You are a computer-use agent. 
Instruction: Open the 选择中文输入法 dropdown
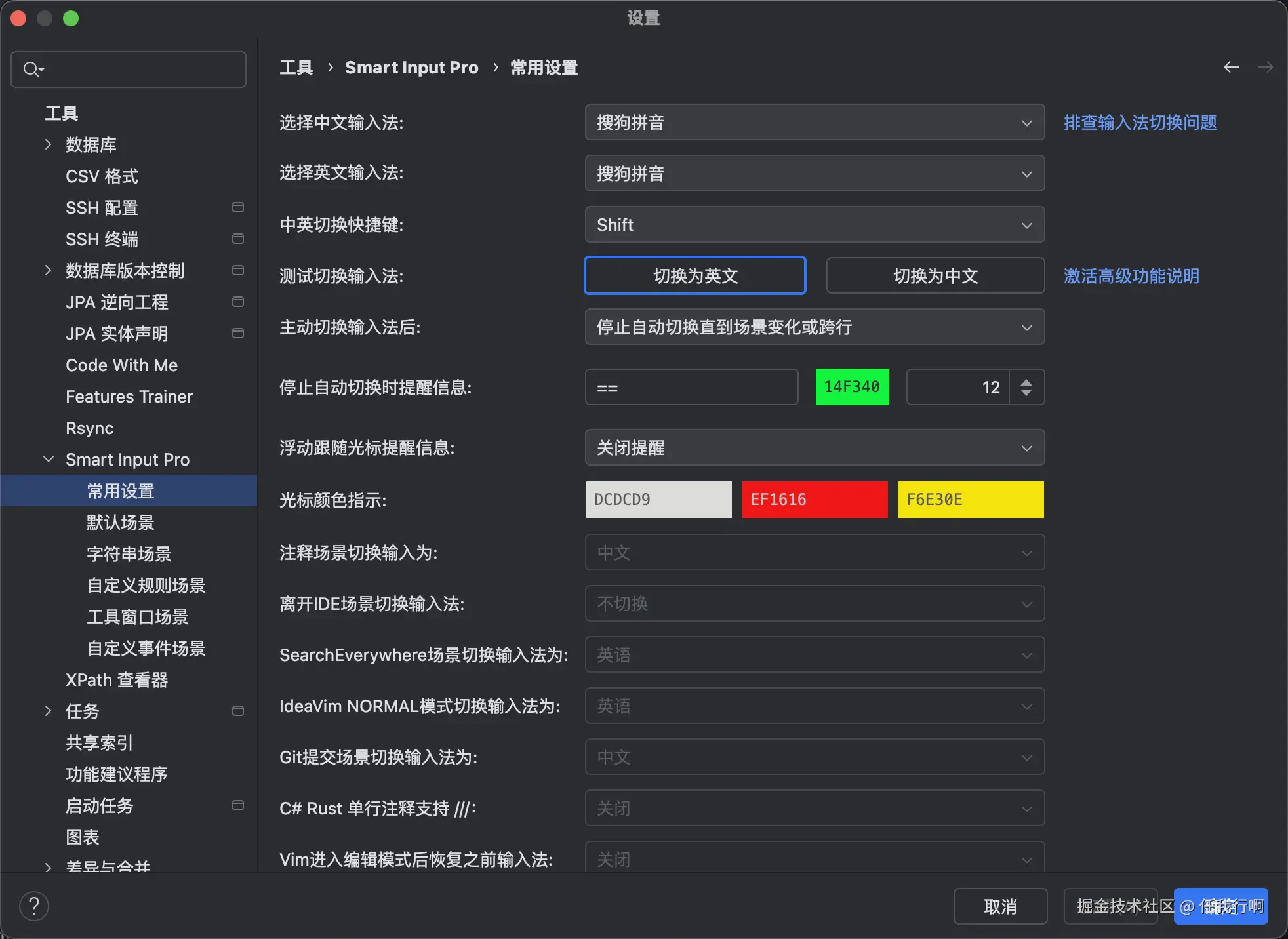click(x=814, y=122)
